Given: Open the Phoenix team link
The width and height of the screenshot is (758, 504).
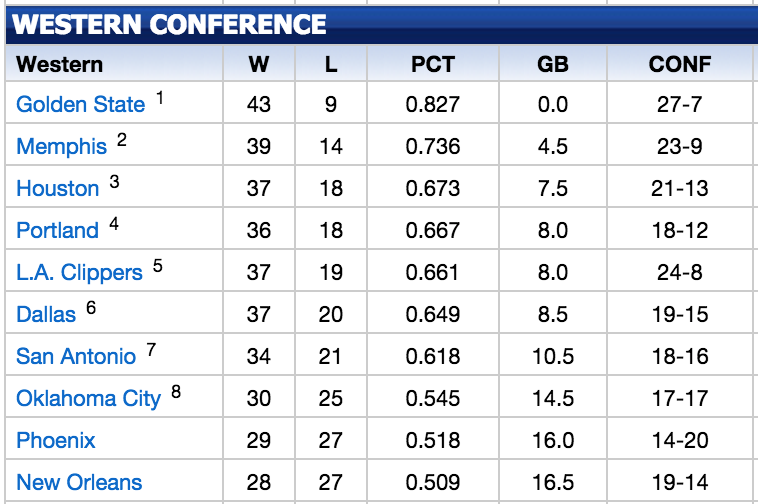Looking at the screenshot, I should 56,441.
